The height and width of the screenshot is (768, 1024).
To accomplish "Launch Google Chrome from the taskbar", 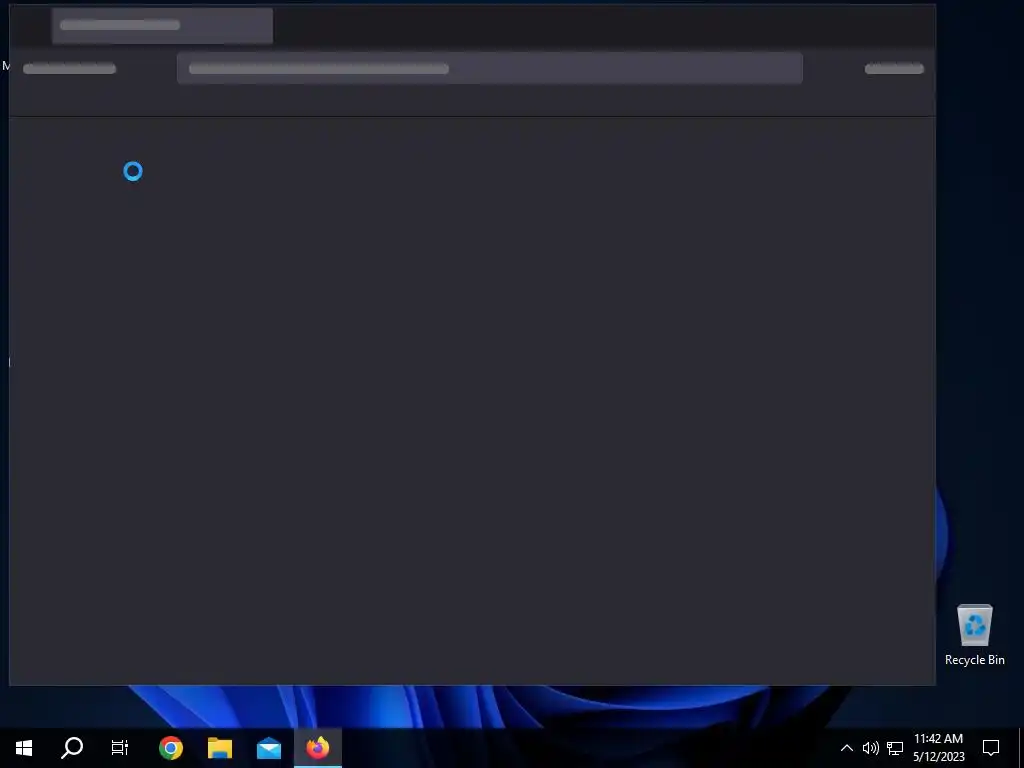I will click(x=170, y=748).
